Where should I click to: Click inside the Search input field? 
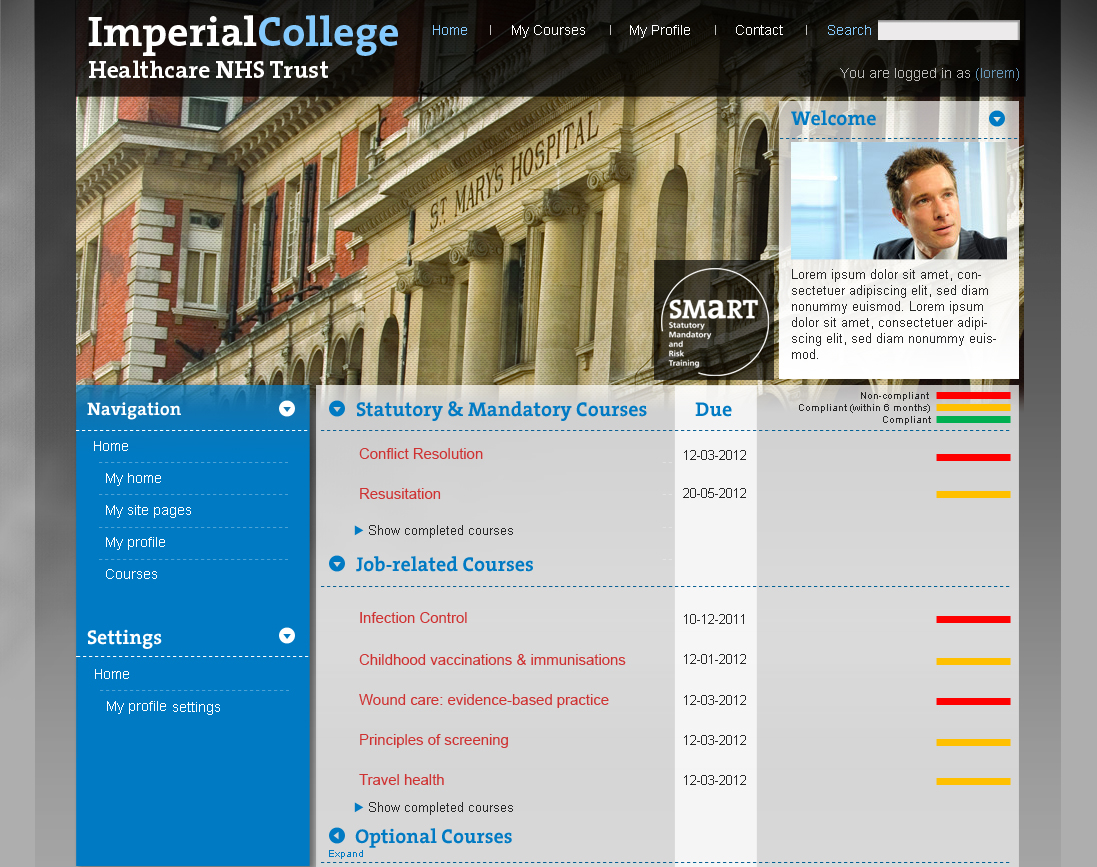[x=948, y=29]
